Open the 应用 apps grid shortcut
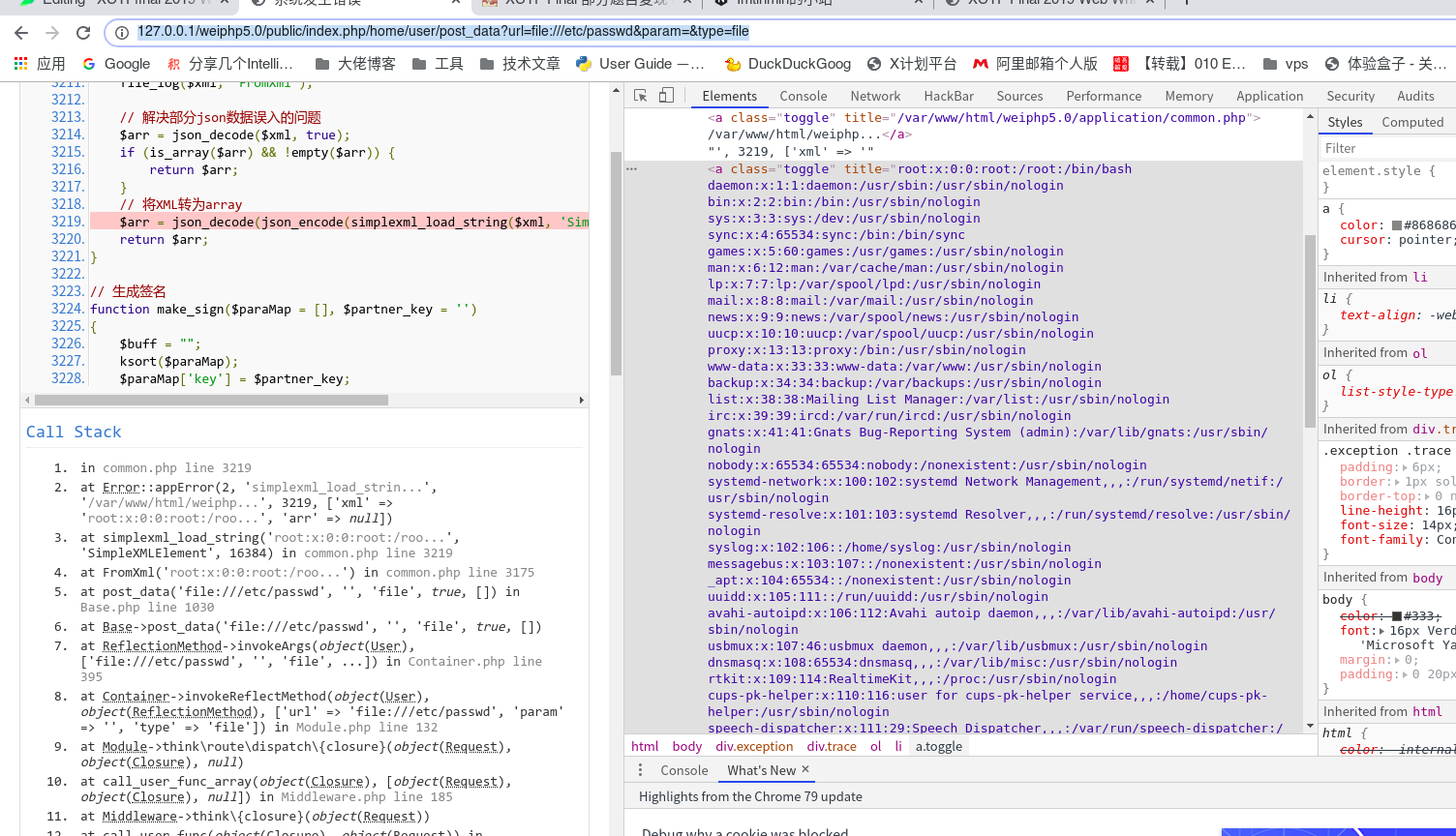 [x=40, y=64]
